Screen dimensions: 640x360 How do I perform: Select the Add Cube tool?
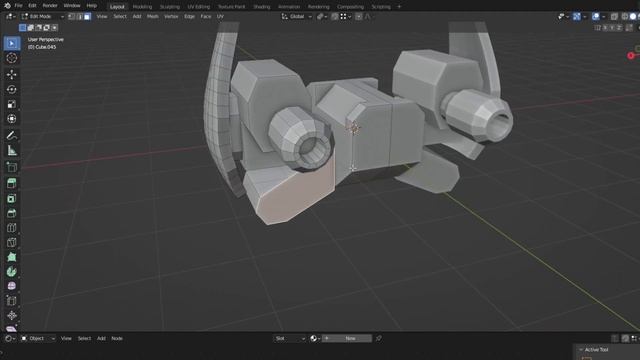coord(12,167)
